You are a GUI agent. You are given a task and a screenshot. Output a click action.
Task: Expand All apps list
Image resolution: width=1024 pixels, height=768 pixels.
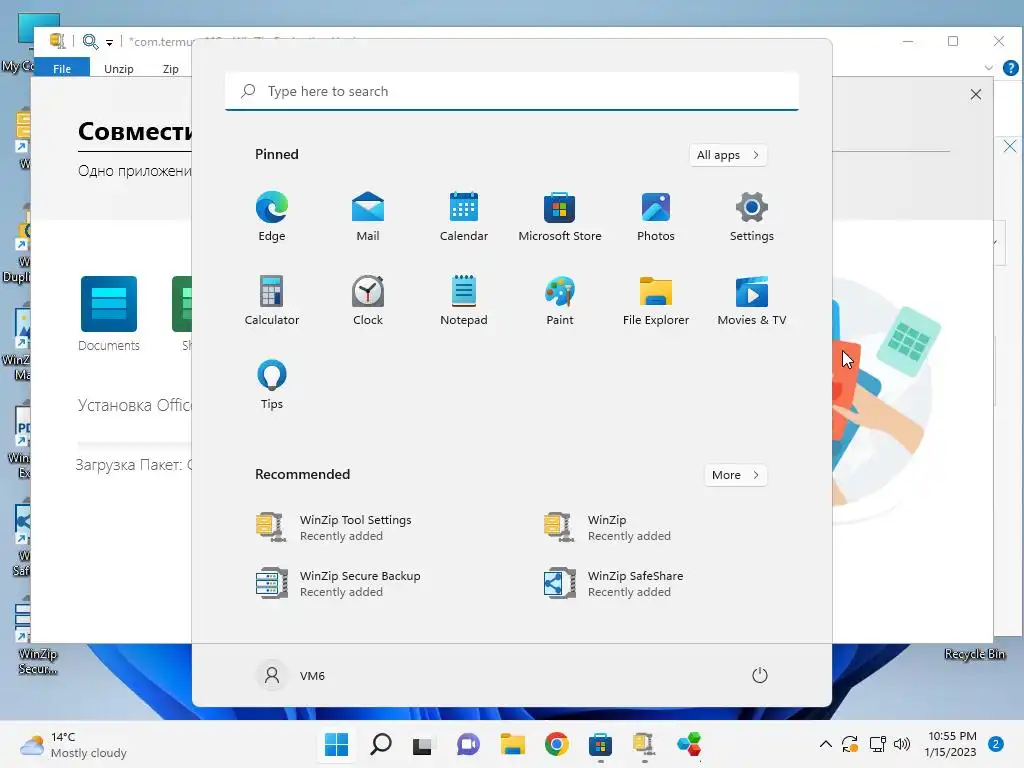[728, 155]
